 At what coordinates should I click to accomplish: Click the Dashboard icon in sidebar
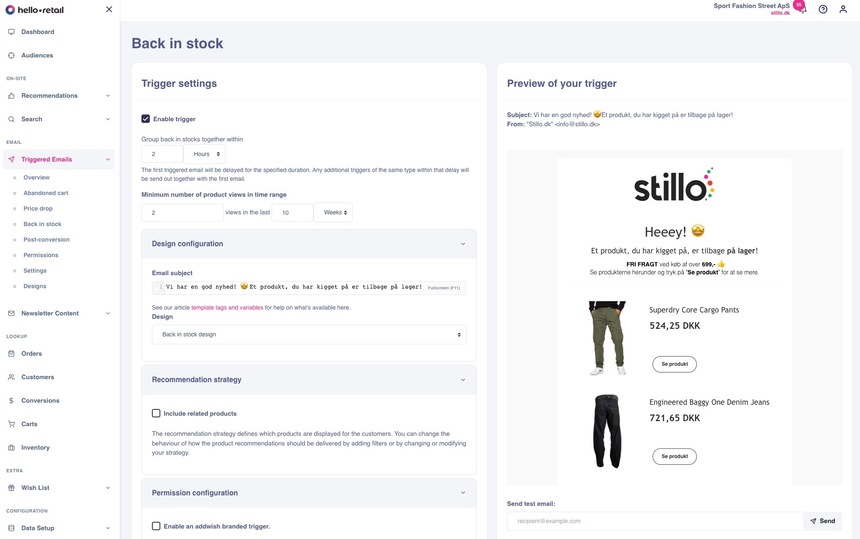[x=11, y=32]
